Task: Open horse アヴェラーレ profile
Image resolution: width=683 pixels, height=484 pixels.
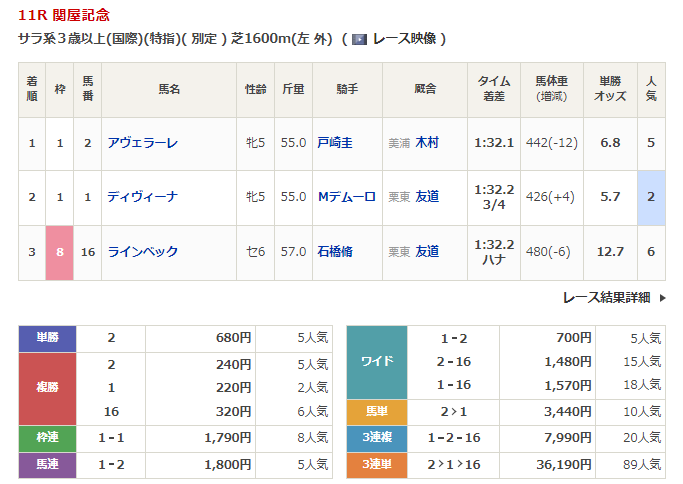Action: [x=142, y=143]
